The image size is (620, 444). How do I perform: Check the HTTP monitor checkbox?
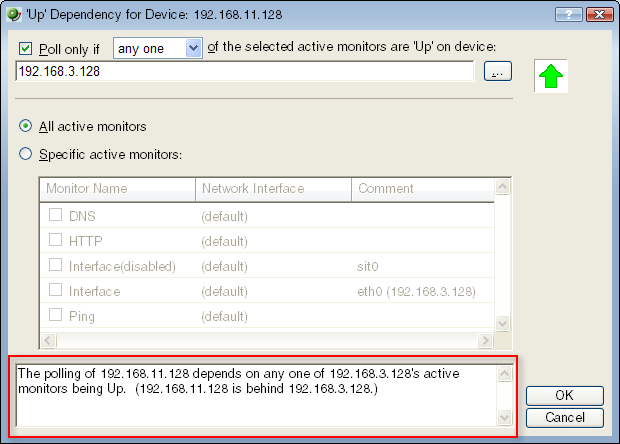(x=55, y=241)
